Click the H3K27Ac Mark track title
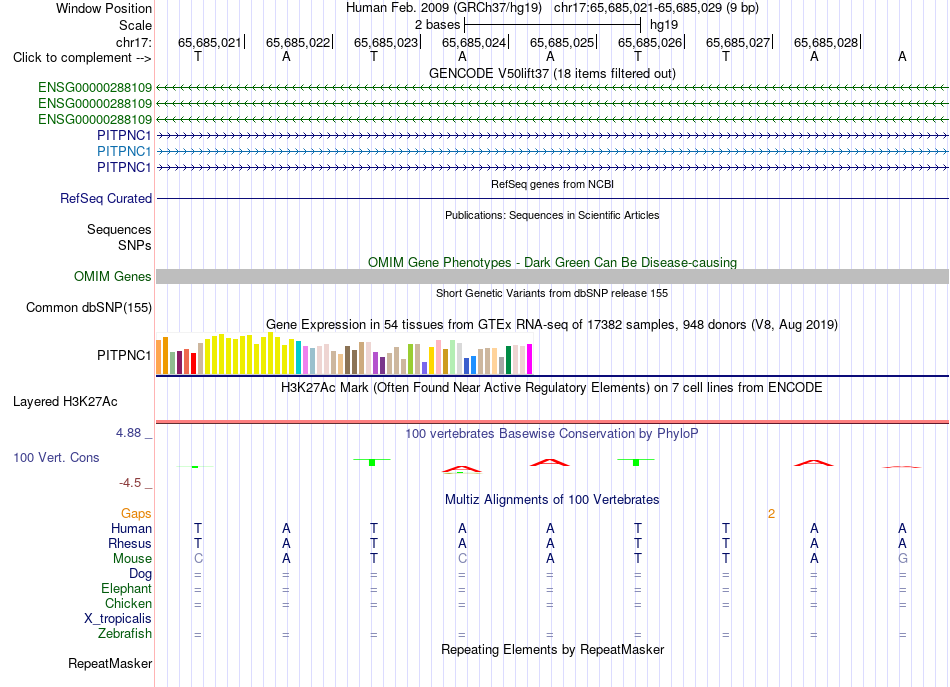Image resolution: width=950 pixels, height=687 pixels. pyautogui.click(x=552, y=387)
